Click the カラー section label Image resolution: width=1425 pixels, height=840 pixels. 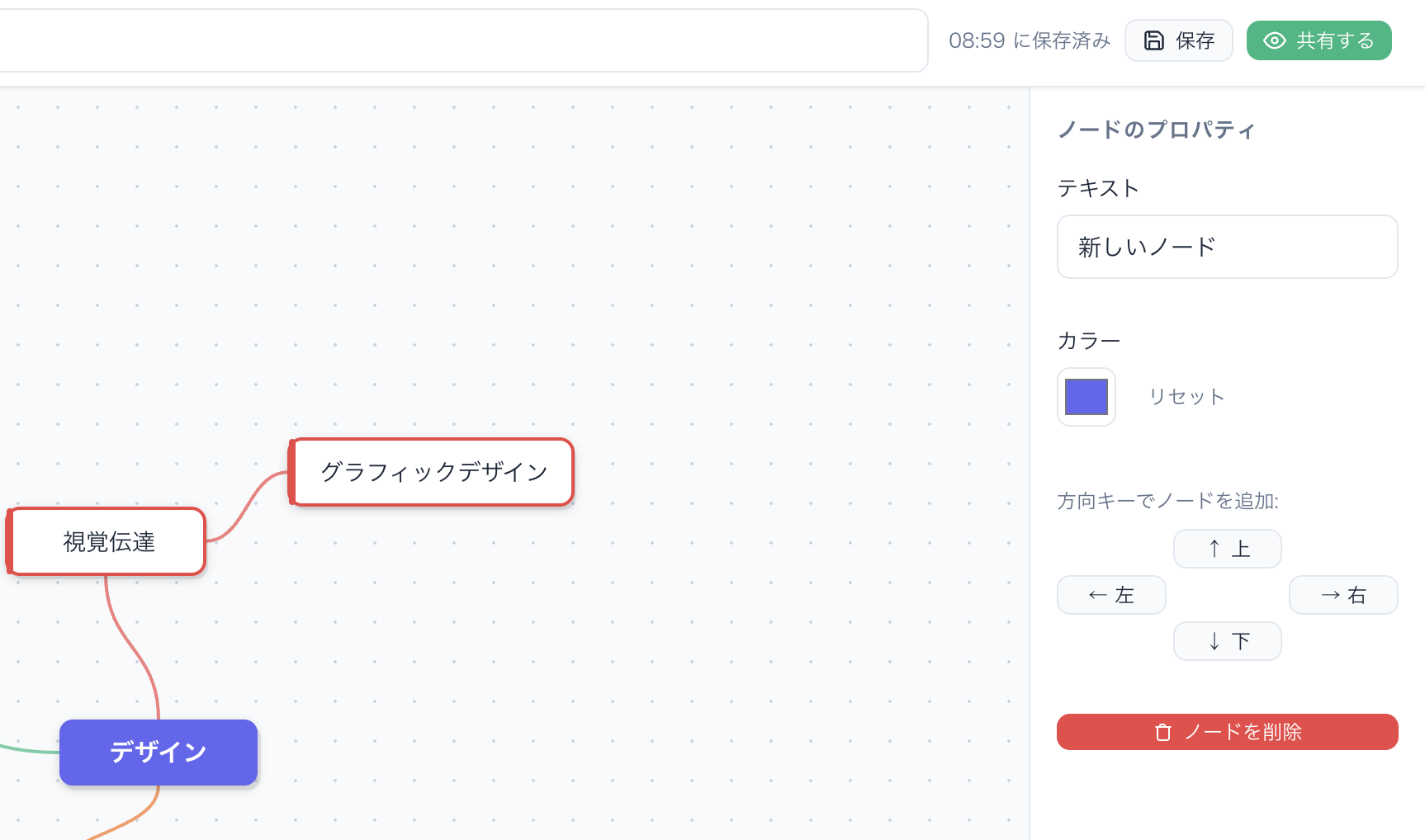point(1088,341)
